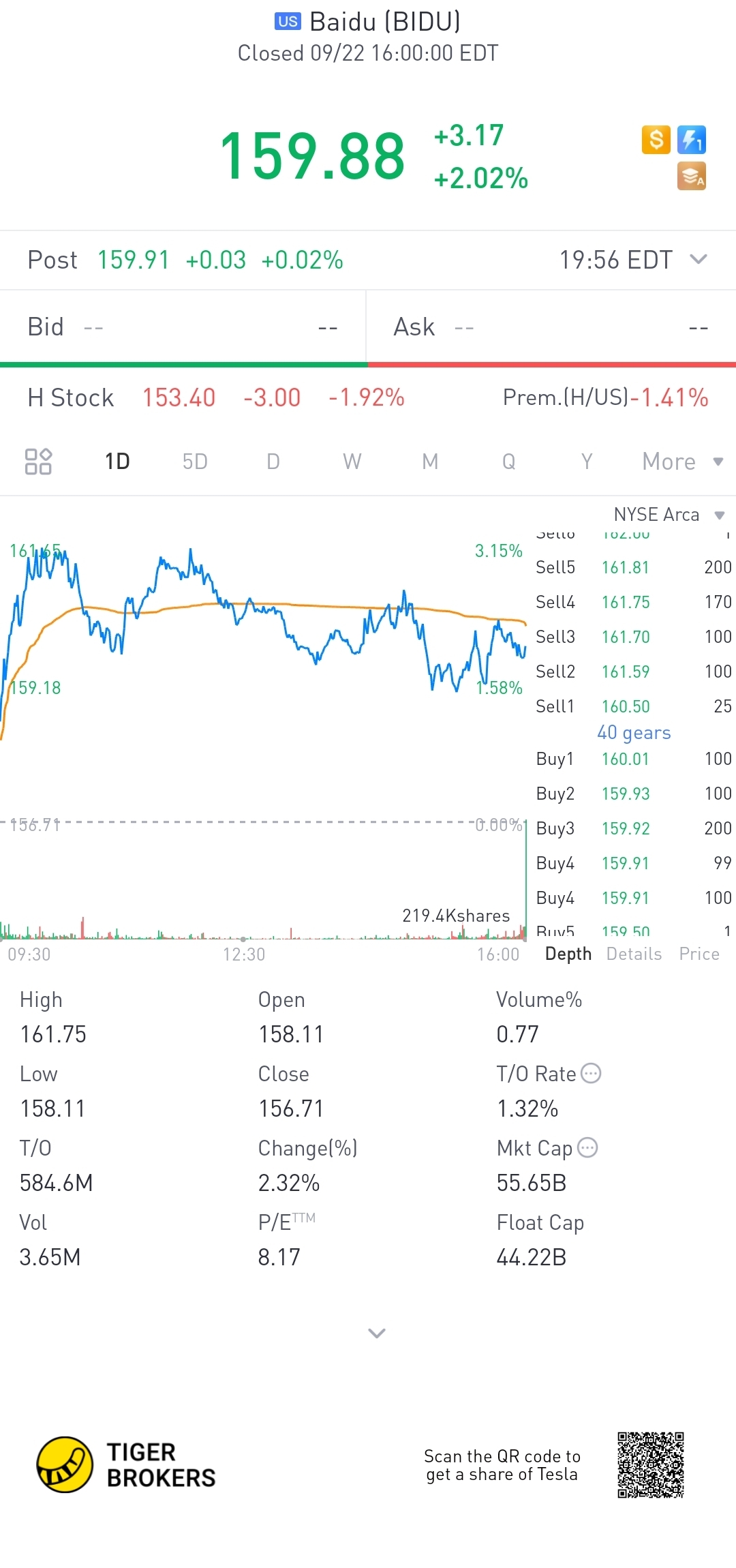Expand more stock details chevron
736x1568 pixels.
pyautogui.click(x=377, y=1333)
